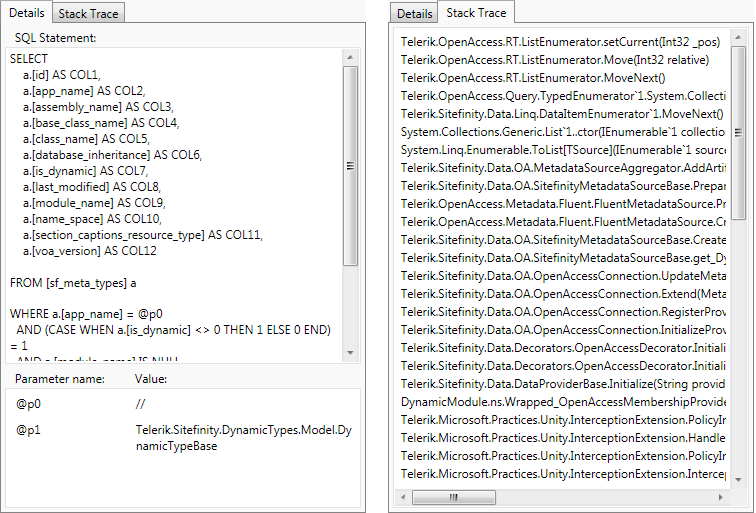Click the line a.[name_space] AS COL10
756x513 pixels.
[x=93, y=219]
